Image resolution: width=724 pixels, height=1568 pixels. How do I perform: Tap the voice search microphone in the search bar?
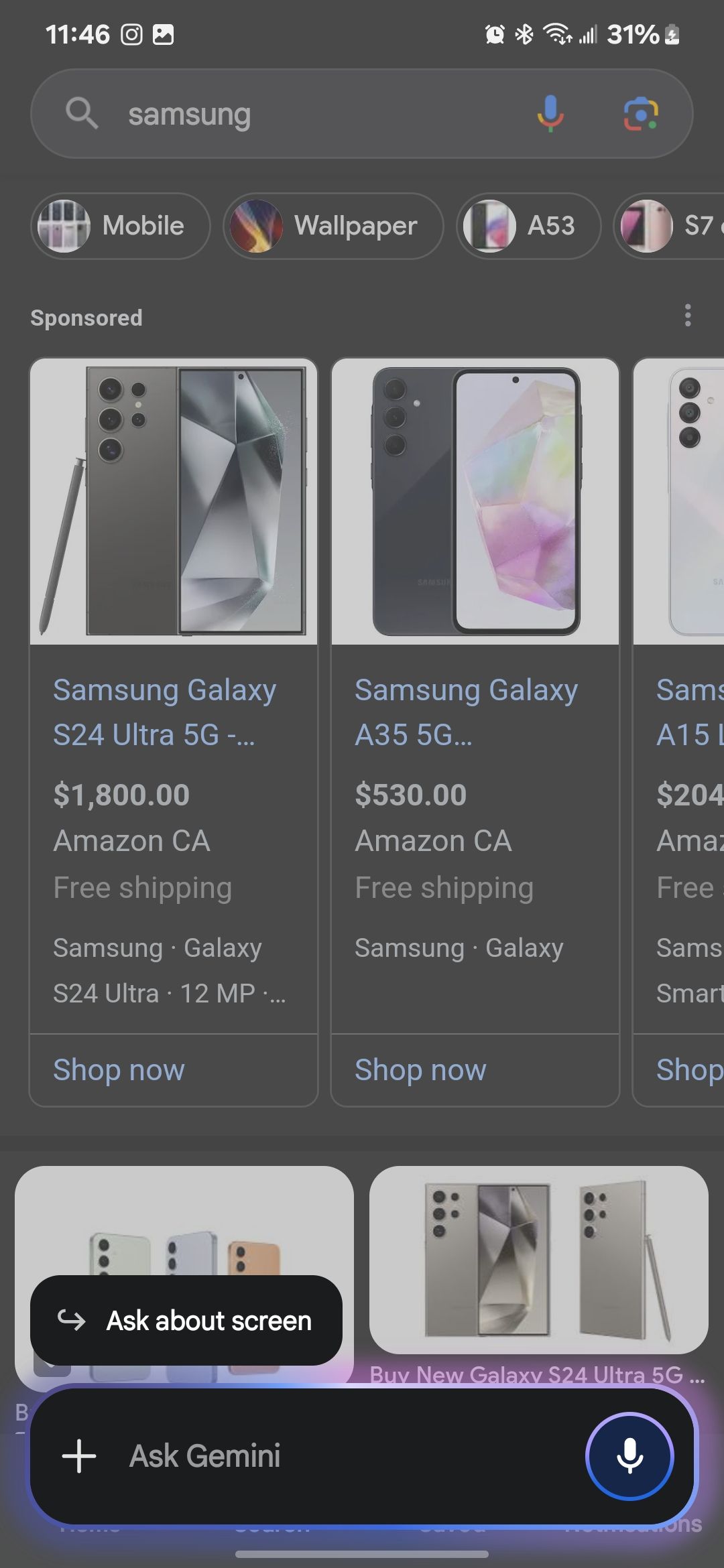pyautogui.click(x=550, y=113)
